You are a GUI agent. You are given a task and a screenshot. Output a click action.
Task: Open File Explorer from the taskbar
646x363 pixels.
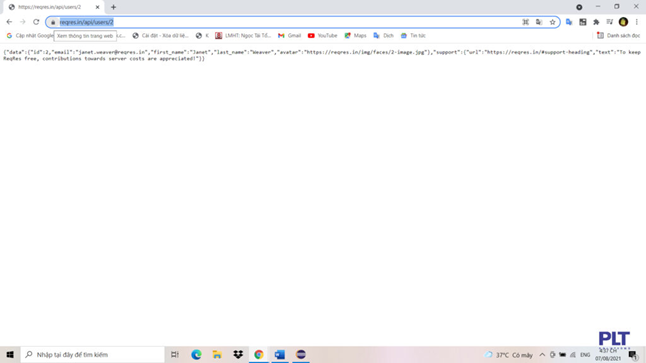(x=217, y=354)
